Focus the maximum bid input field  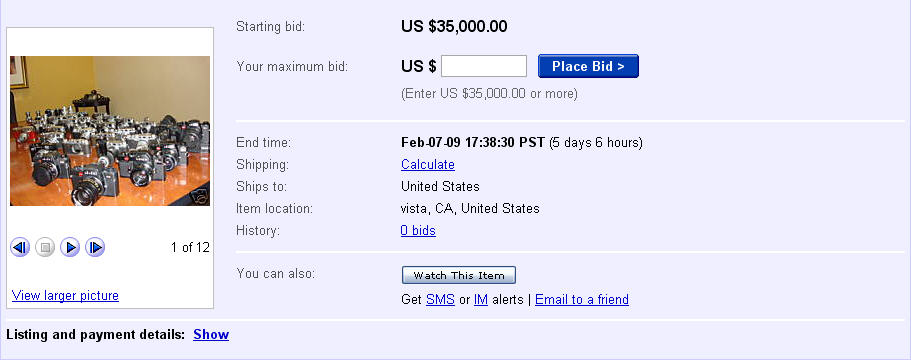click(x=484, y=66)
